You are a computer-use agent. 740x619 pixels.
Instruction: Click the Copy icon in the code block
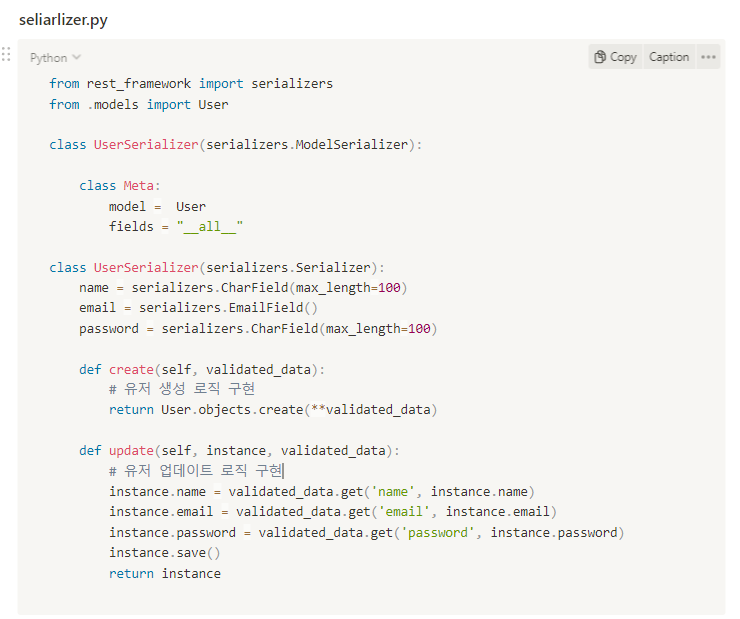click(600, 57)
